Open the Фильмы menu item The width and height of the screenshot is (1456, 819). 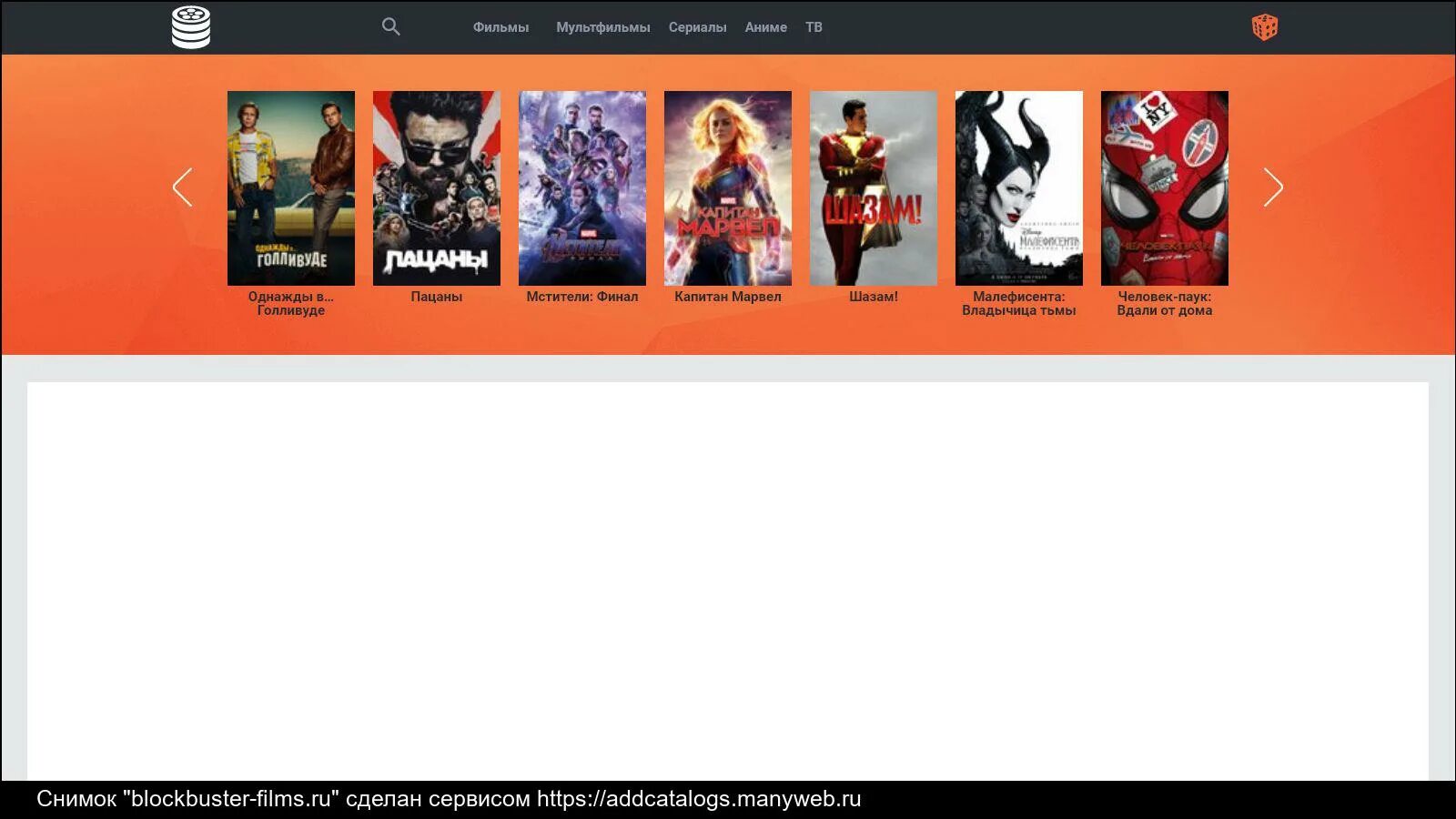point(500,27)
